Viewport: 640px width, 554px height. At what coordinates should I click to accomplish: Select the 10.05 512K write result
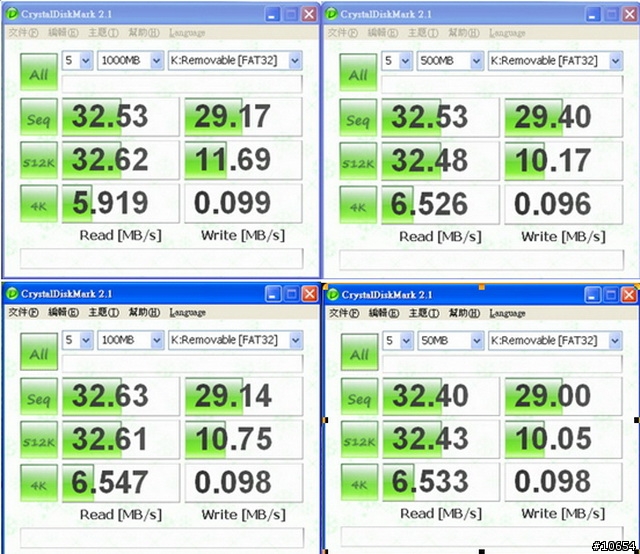[x=564, y=440]
